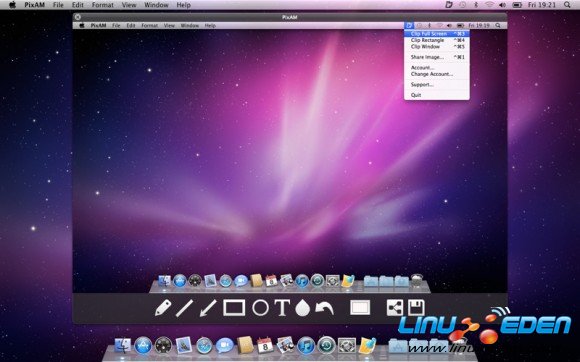Open the View menu
The width and height of the screenshot is (580, 362).
(129, 5)
